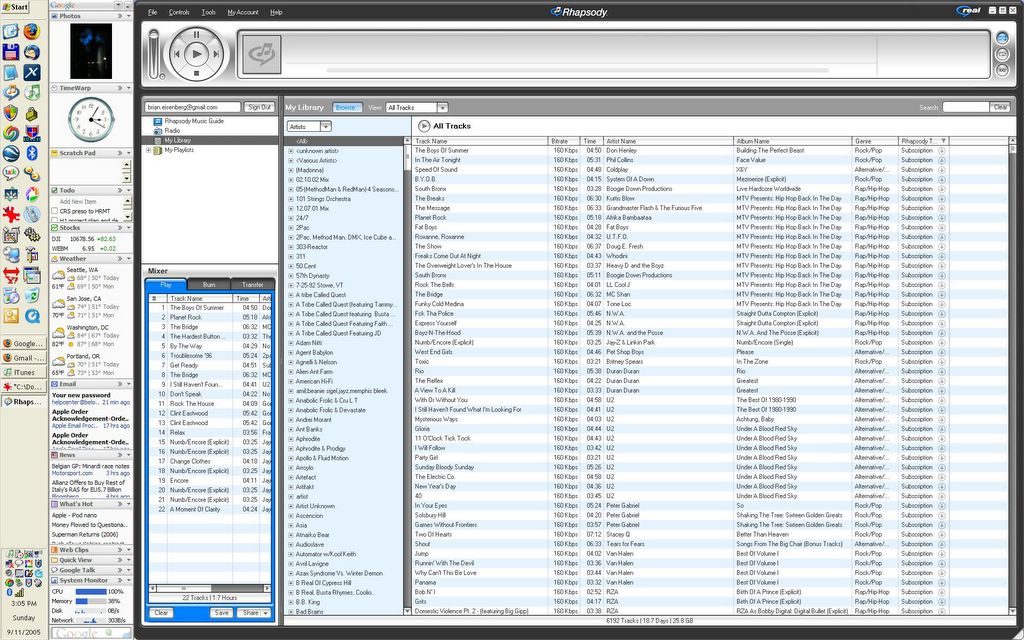Adjust the vertical volume slider
Image resolution: width=1024 pixels, height=640 pixels.
point(153,52)
